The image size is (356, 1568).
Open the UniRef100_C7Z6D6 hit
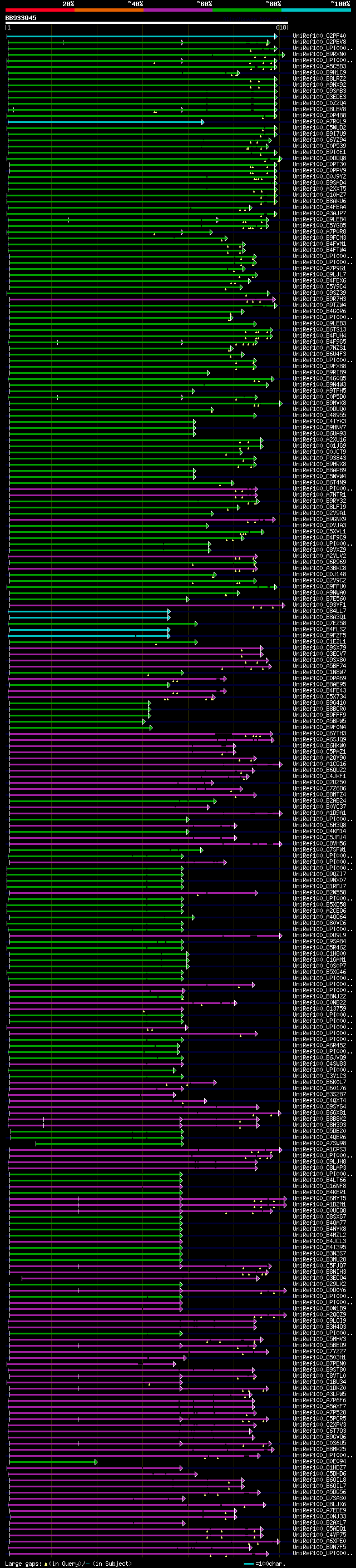coord(319,788)
